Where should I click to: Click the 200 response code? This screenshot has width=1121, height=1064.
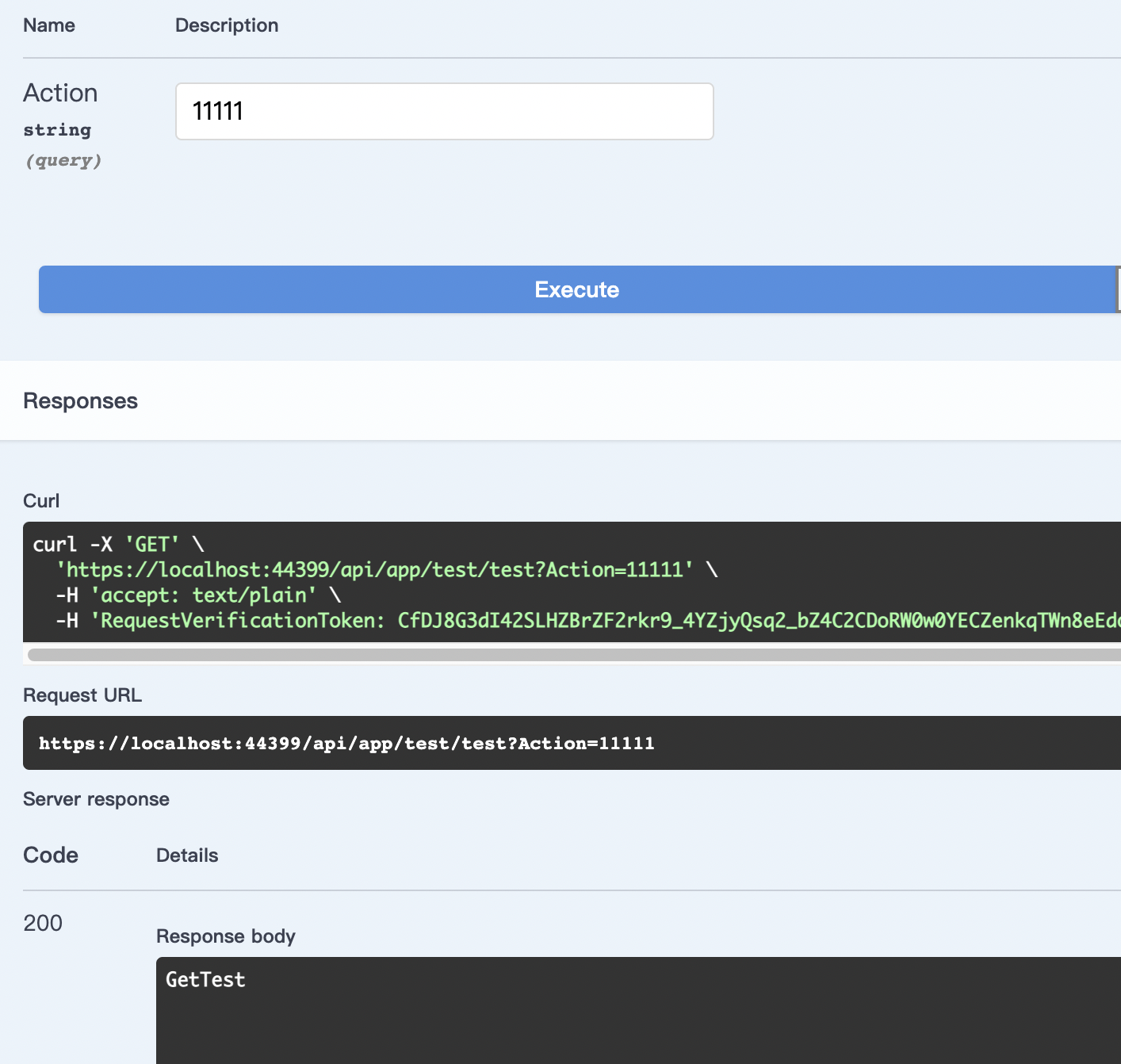pos(43,923)
